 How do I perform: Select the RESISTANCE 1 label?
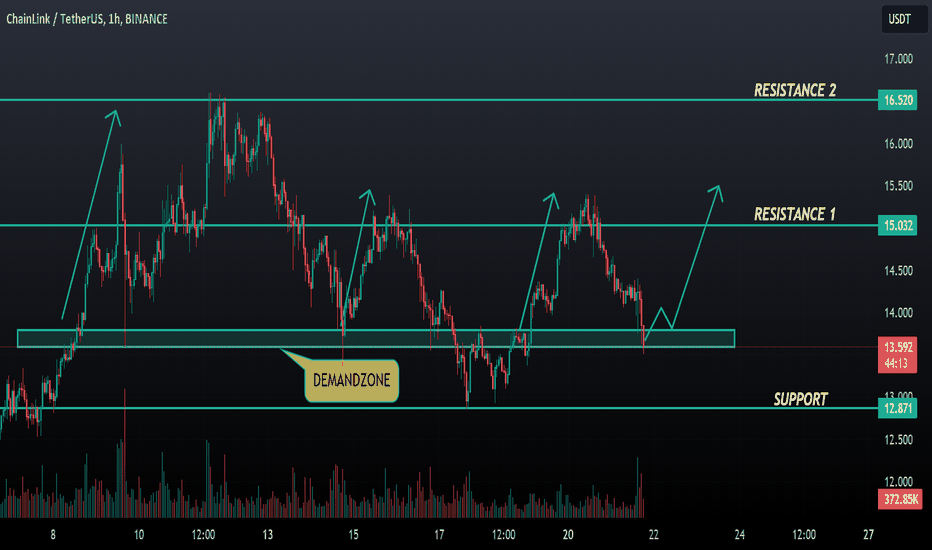(795, 214)
